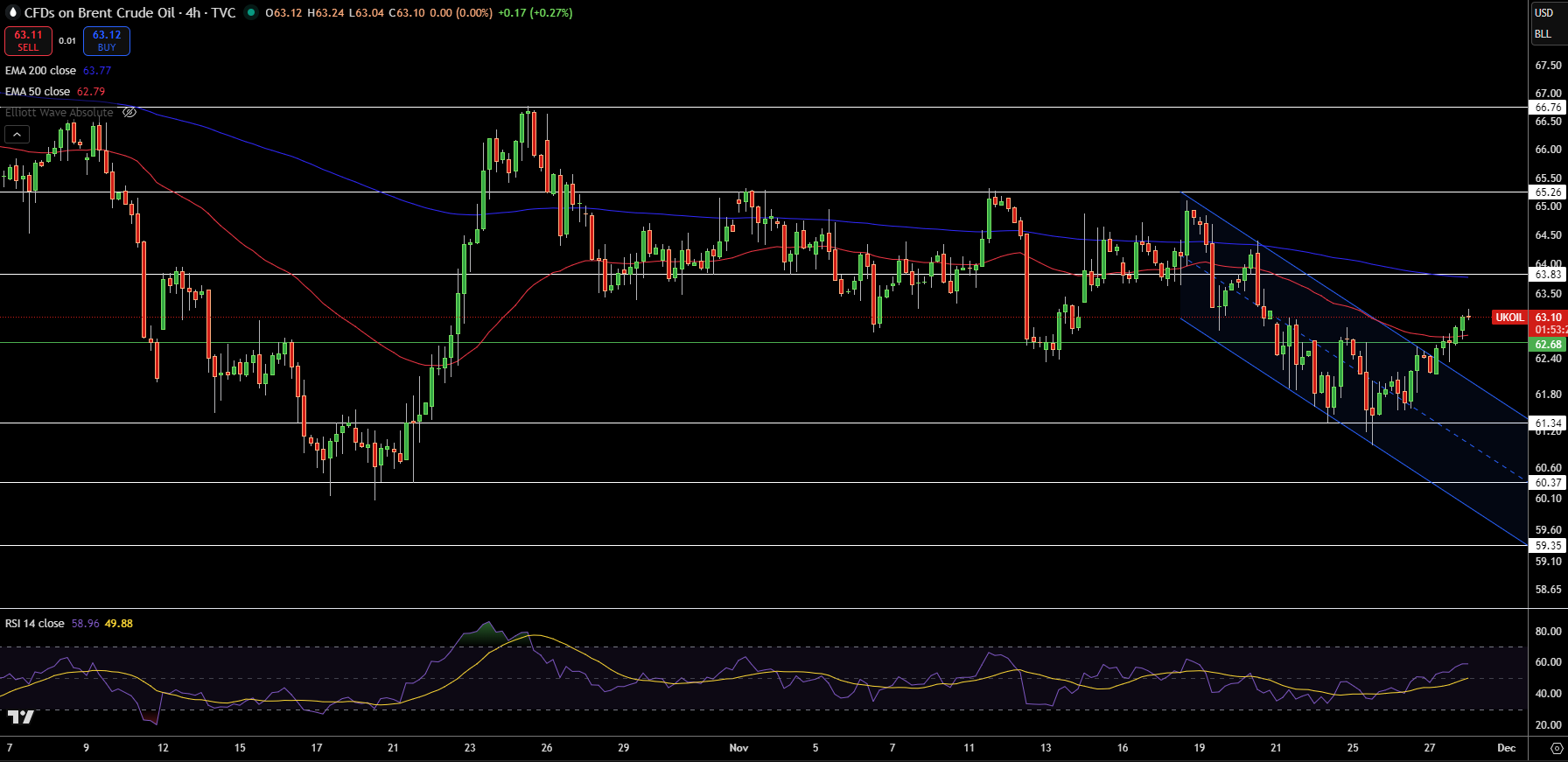Open the USD currency selector
The image size is (1568, 762).
[1544, 12]
